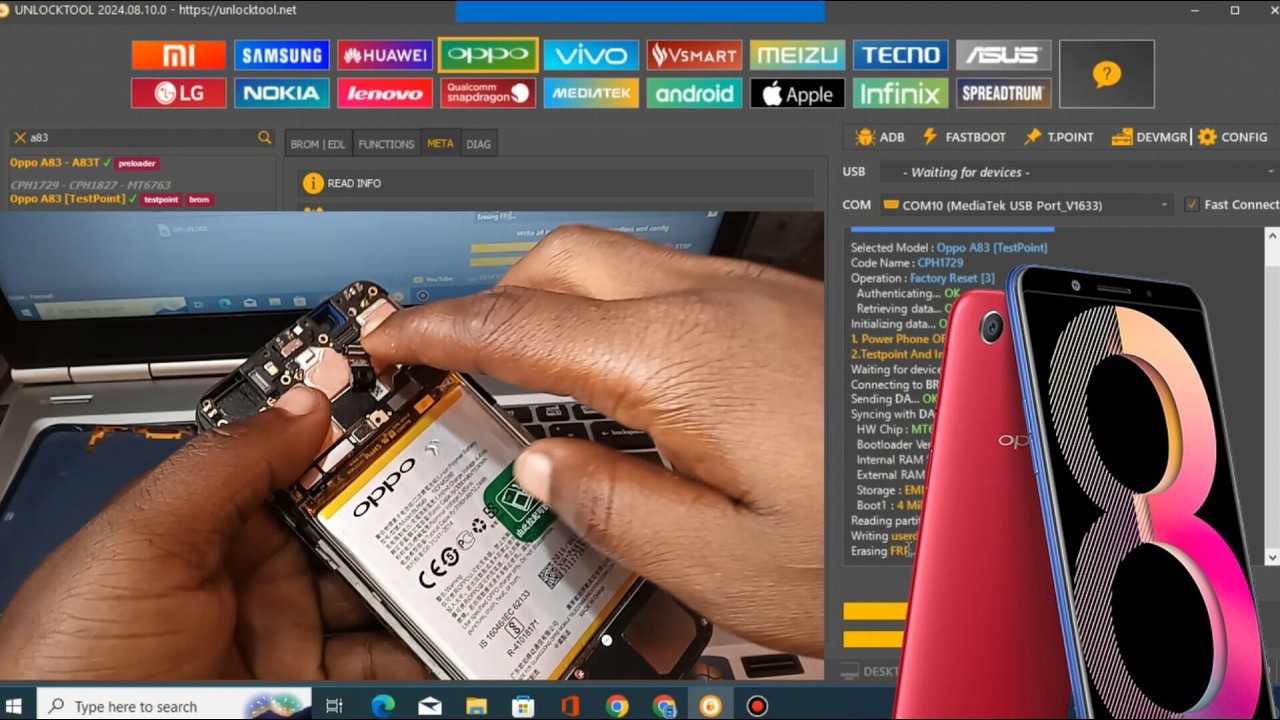Choose the Samsung brand tile
Viewport: 1280px width, 720px height.
(x=282, y=55)
